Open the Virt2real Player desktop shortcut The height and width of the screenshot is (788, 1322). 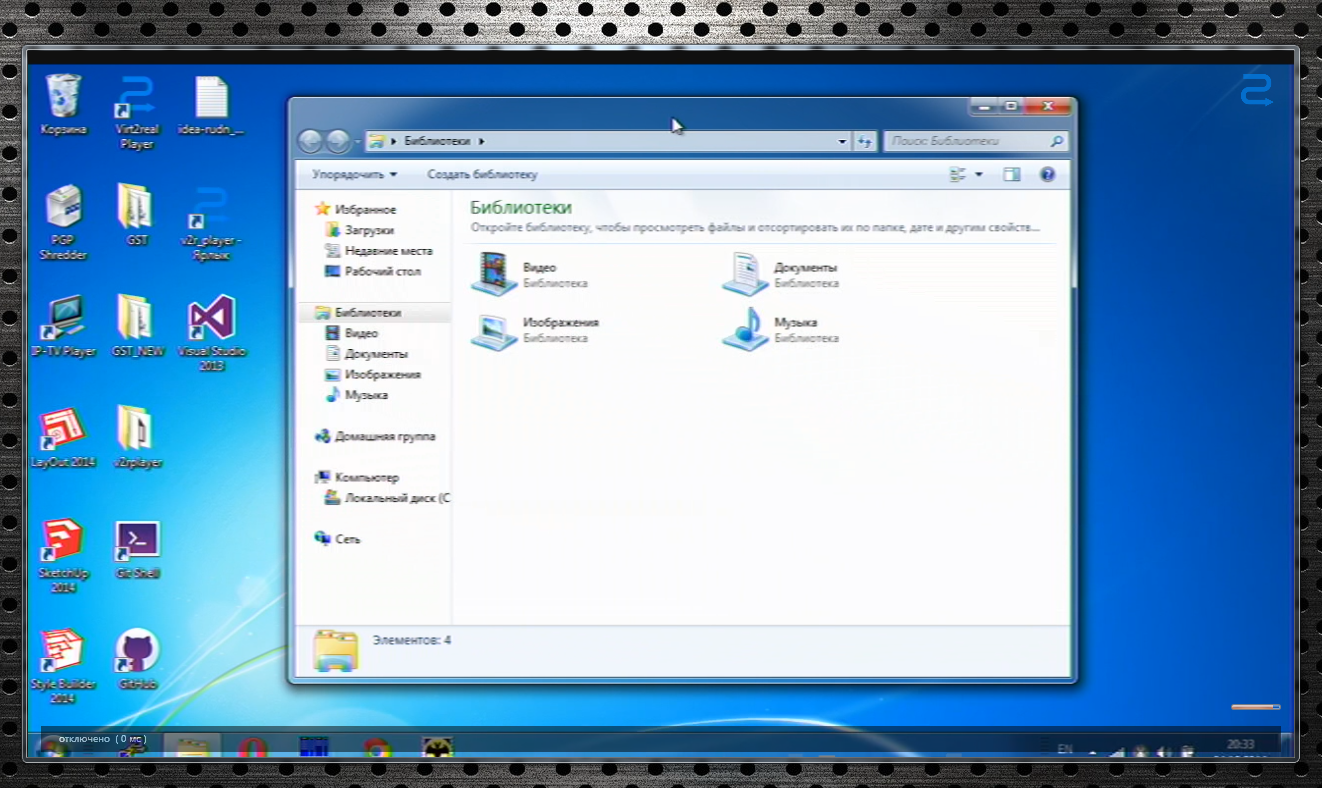point(137,113)
